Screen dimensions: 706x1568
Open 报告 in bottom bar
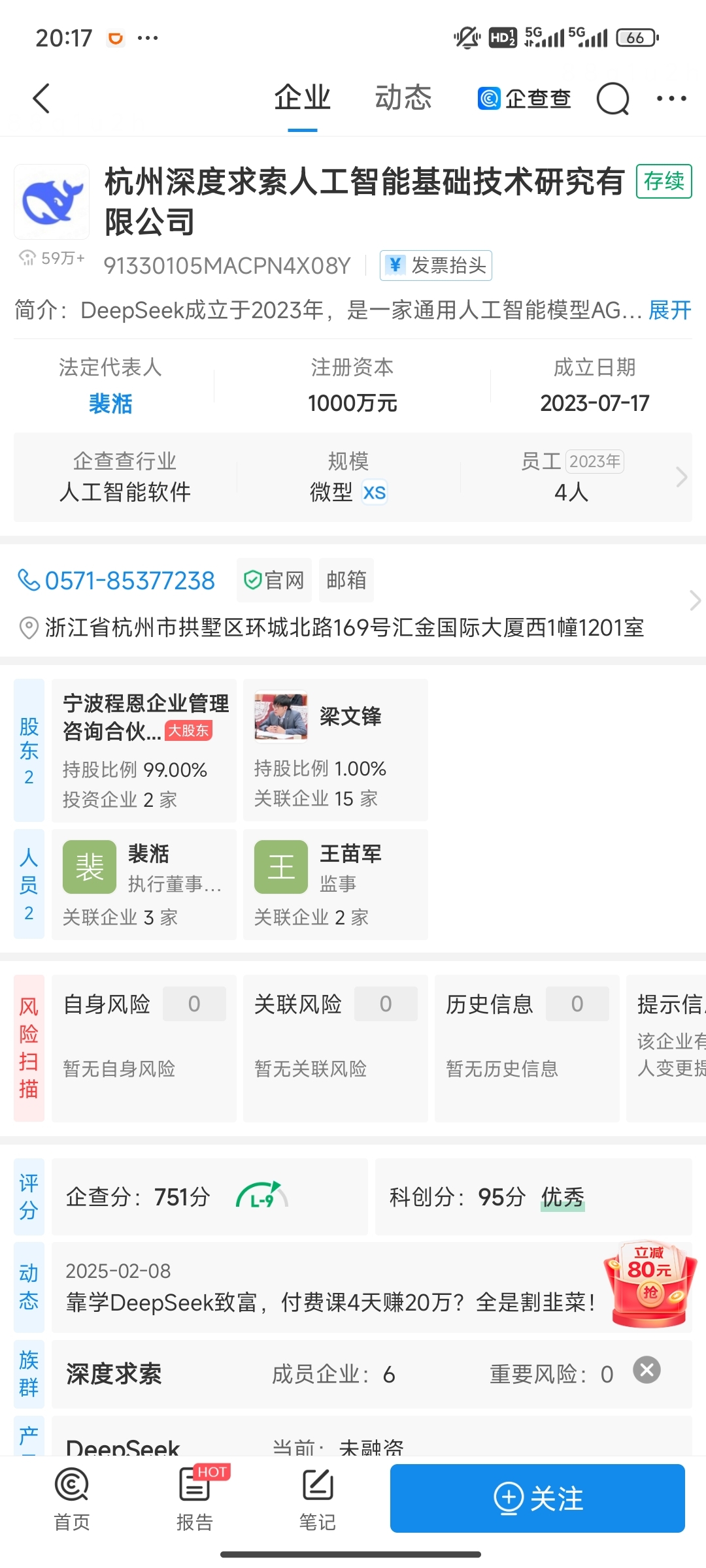point(195,1499)
